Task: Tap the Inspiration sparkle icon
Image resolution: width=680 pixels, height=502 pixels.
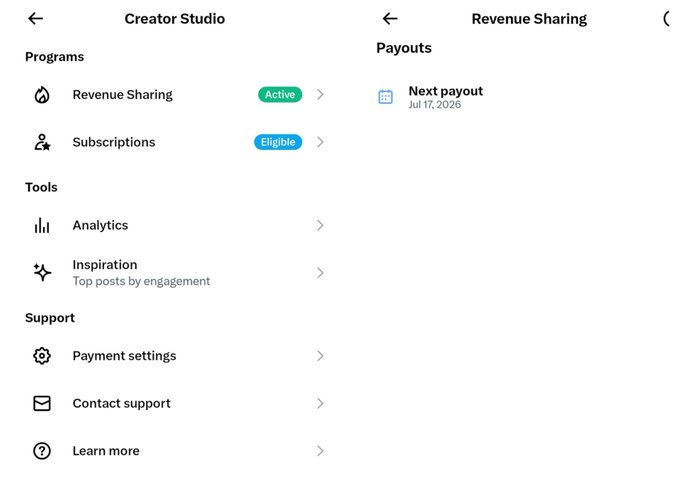Action: tap(42, 273)
